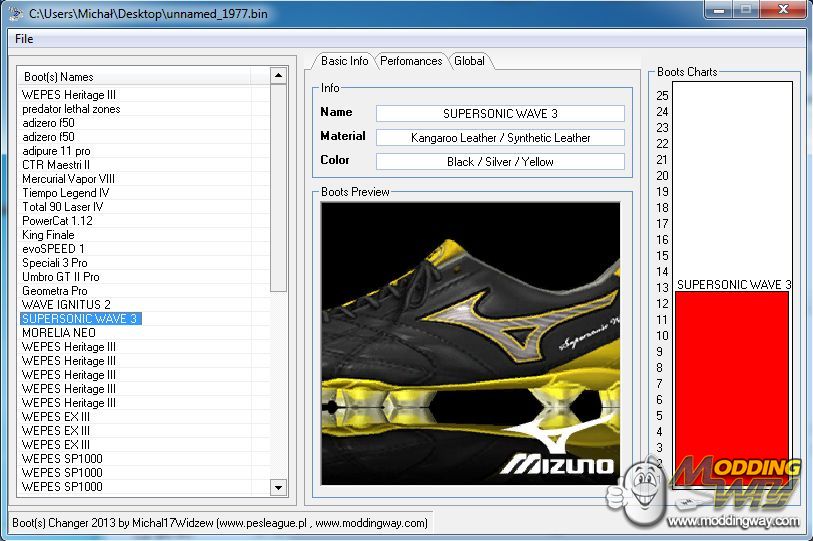The image size is (813, 541).
Task: Select WAVE IGNITUS 2 boot entry
Action: (x=66, y=305)
